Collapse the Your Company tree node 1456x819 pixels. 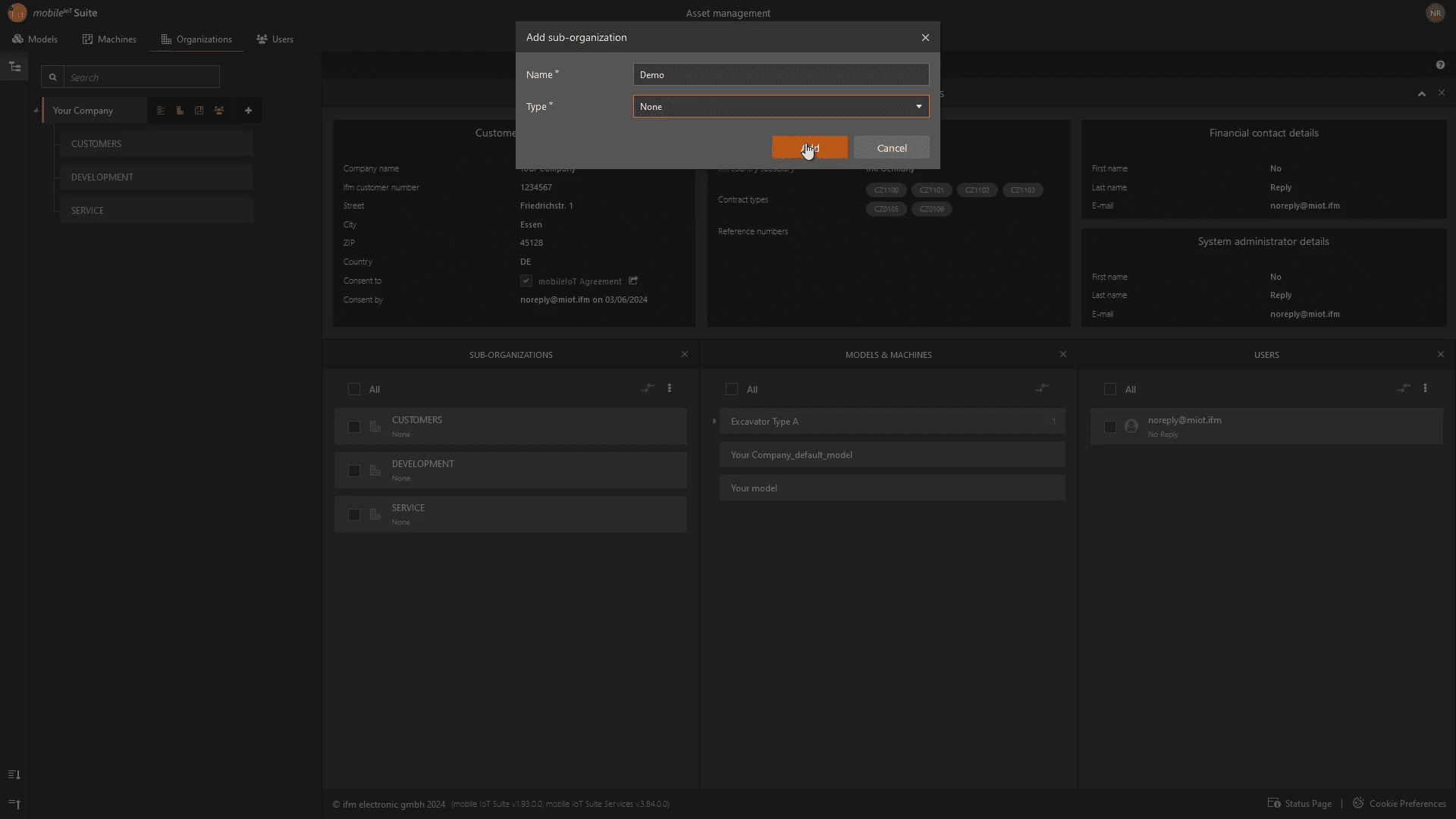click(x=36, y=111)
